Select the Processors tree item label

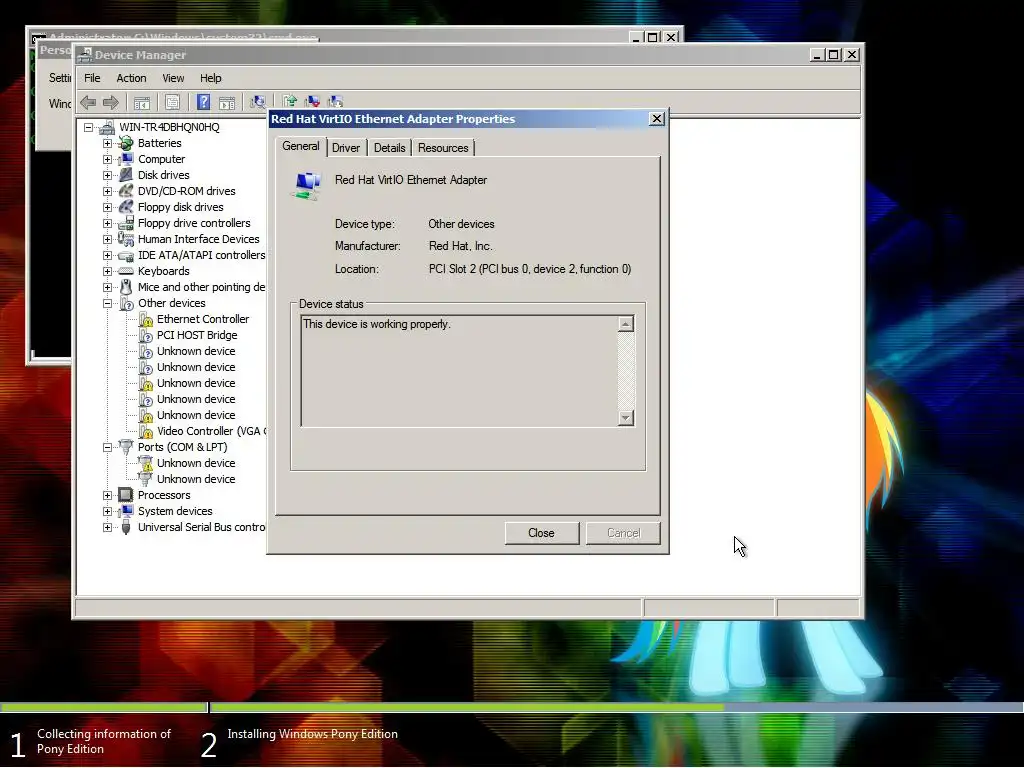click(x=164, y=495)
